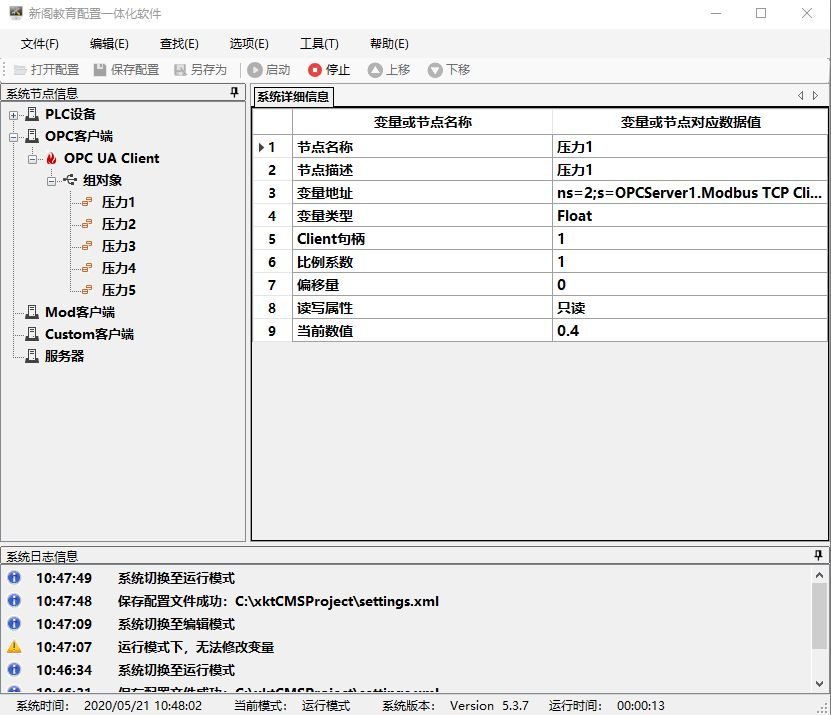Collapse the 组对象 group node
This screenshot has width=831, height=715.
pos(52,181)
